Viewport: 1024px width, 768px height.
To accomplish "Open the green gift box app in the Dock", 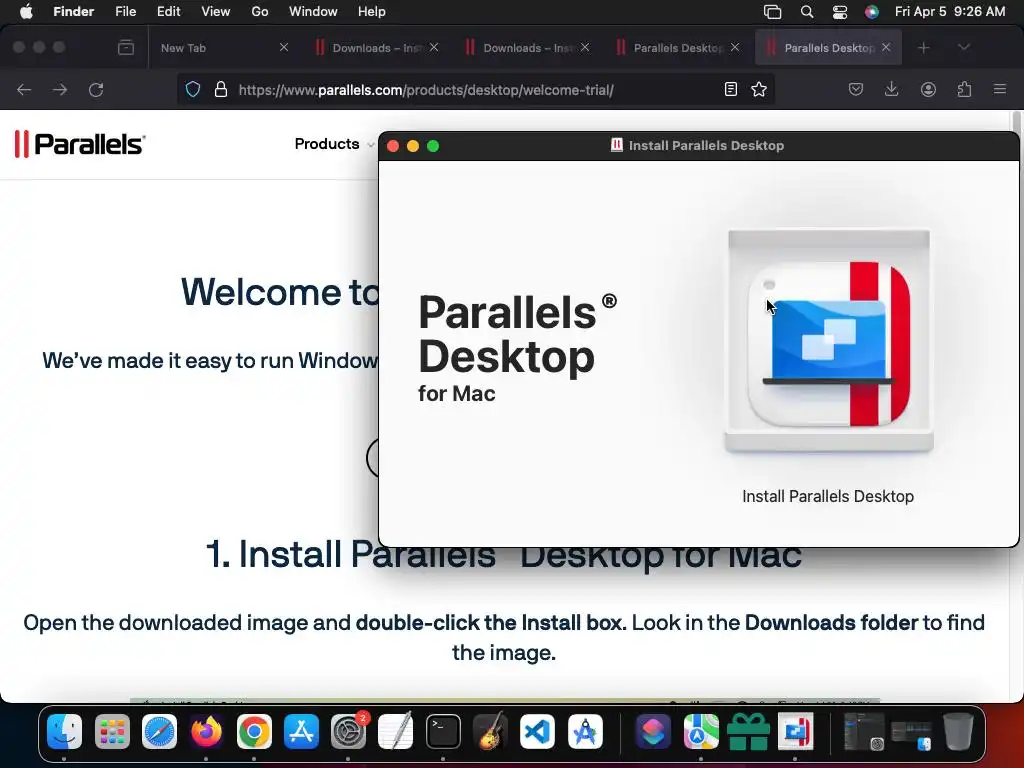I will pos(748,731).
